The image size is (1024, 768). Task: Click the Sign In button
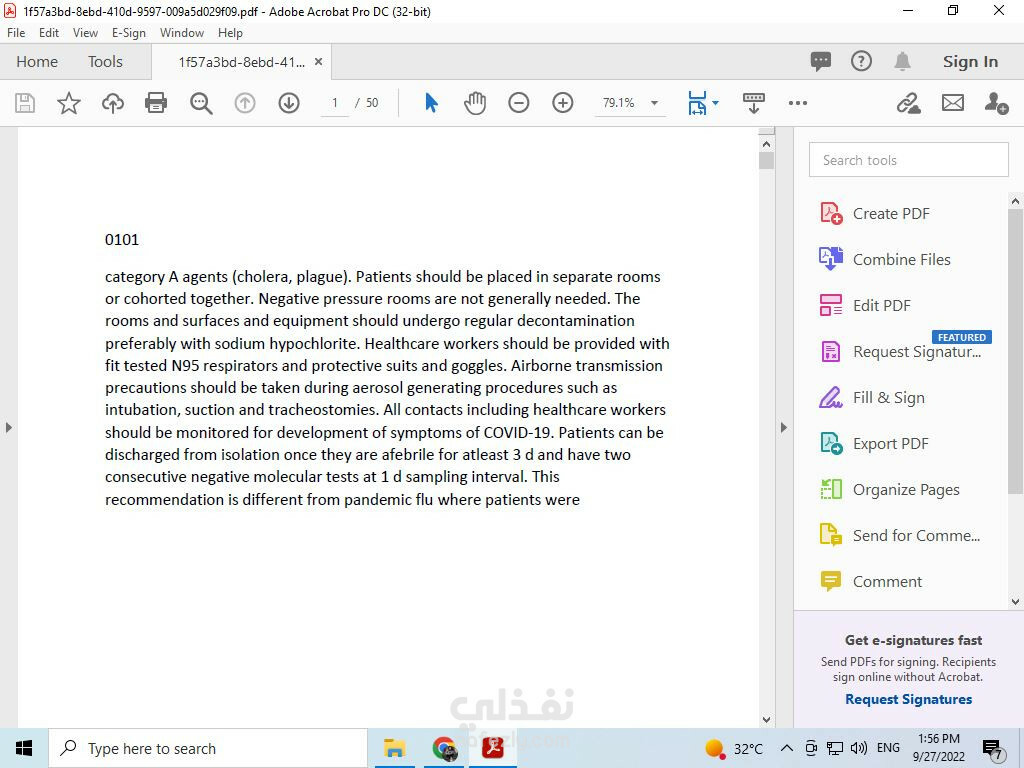pyautogui.click(x=970, y=61)
